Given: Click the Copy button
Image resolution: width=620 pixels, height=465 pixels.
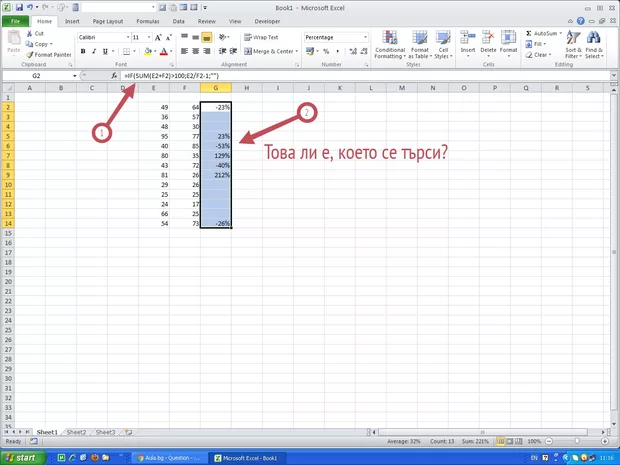Looking at the screenshot, I should point(39,44).
